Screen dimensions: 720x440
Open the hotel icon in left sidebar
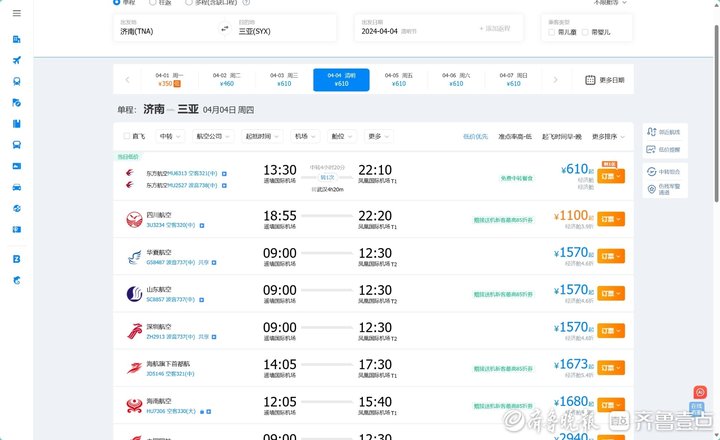pos(17,39)
